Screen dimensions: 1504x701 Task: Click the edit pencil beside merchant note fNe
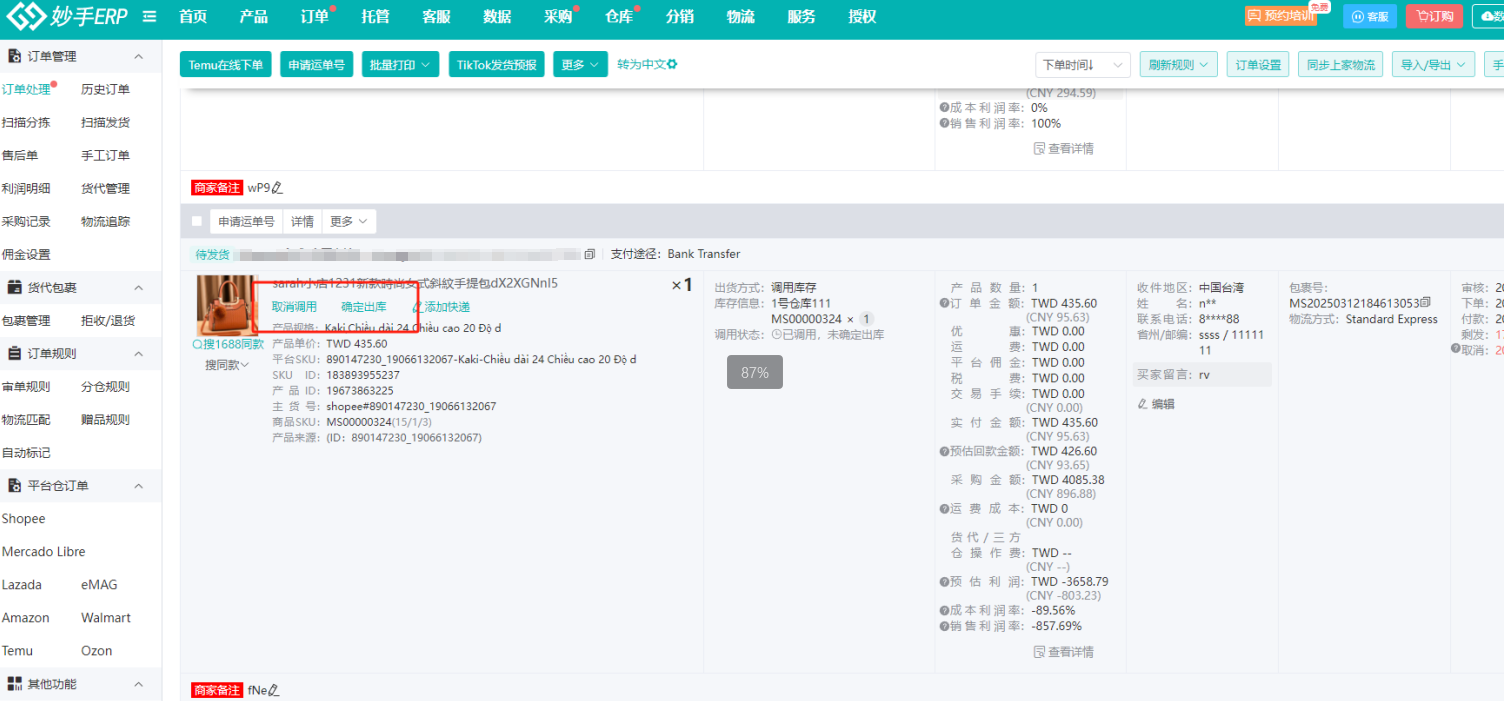(x=274, y=690)
